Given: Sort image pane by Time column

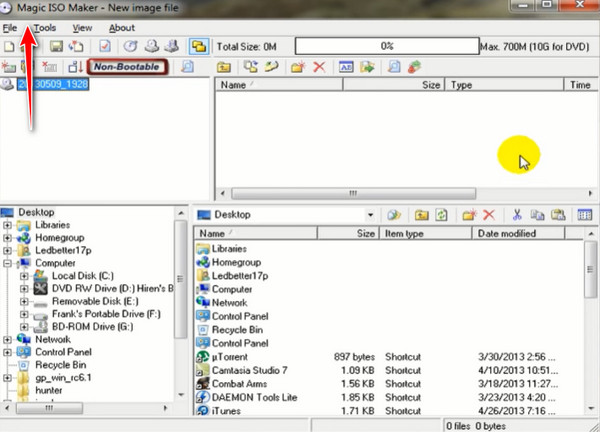Looking at the screenshot, I should 581,85.
